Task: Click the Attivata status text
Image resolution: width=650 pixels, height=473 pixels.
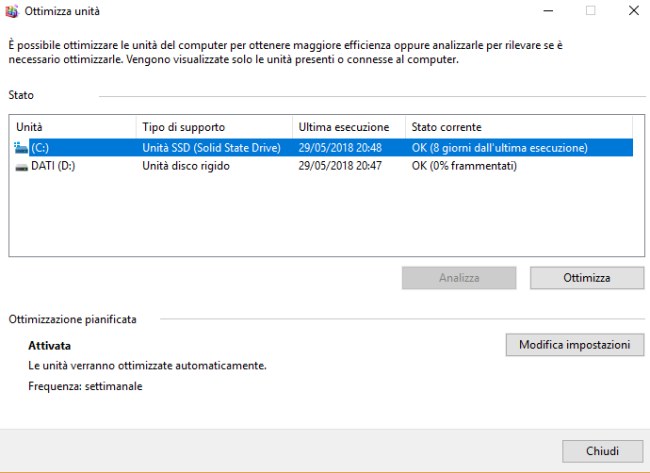Action: (49, 346)
